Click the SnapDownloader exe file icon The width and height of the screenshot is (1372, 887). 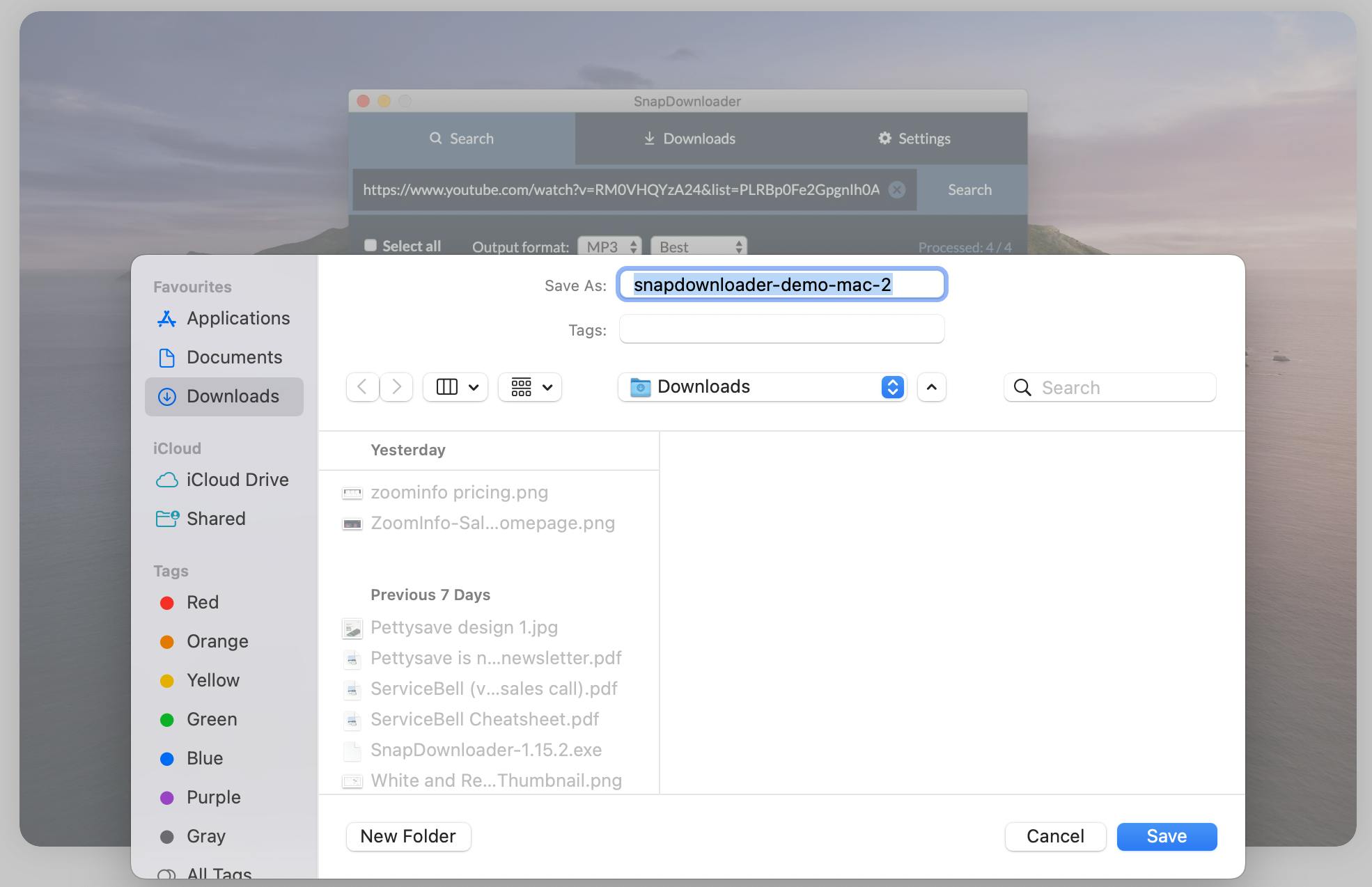click(x=352, y=751)
